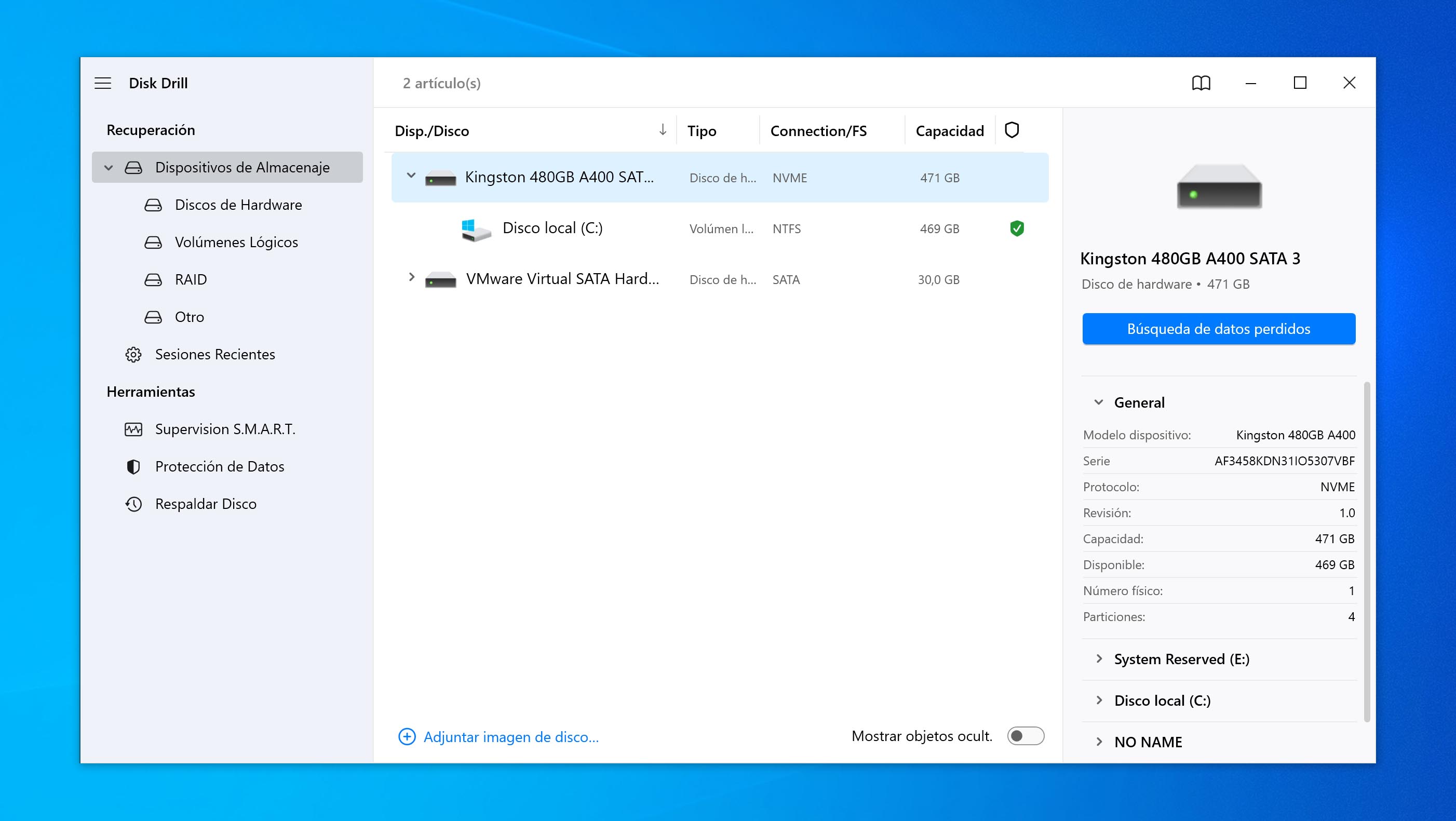Viewport: 1456px width, 821px height.
Task: Click the sort arrow in Disp./Disco header
Action: 663,130
